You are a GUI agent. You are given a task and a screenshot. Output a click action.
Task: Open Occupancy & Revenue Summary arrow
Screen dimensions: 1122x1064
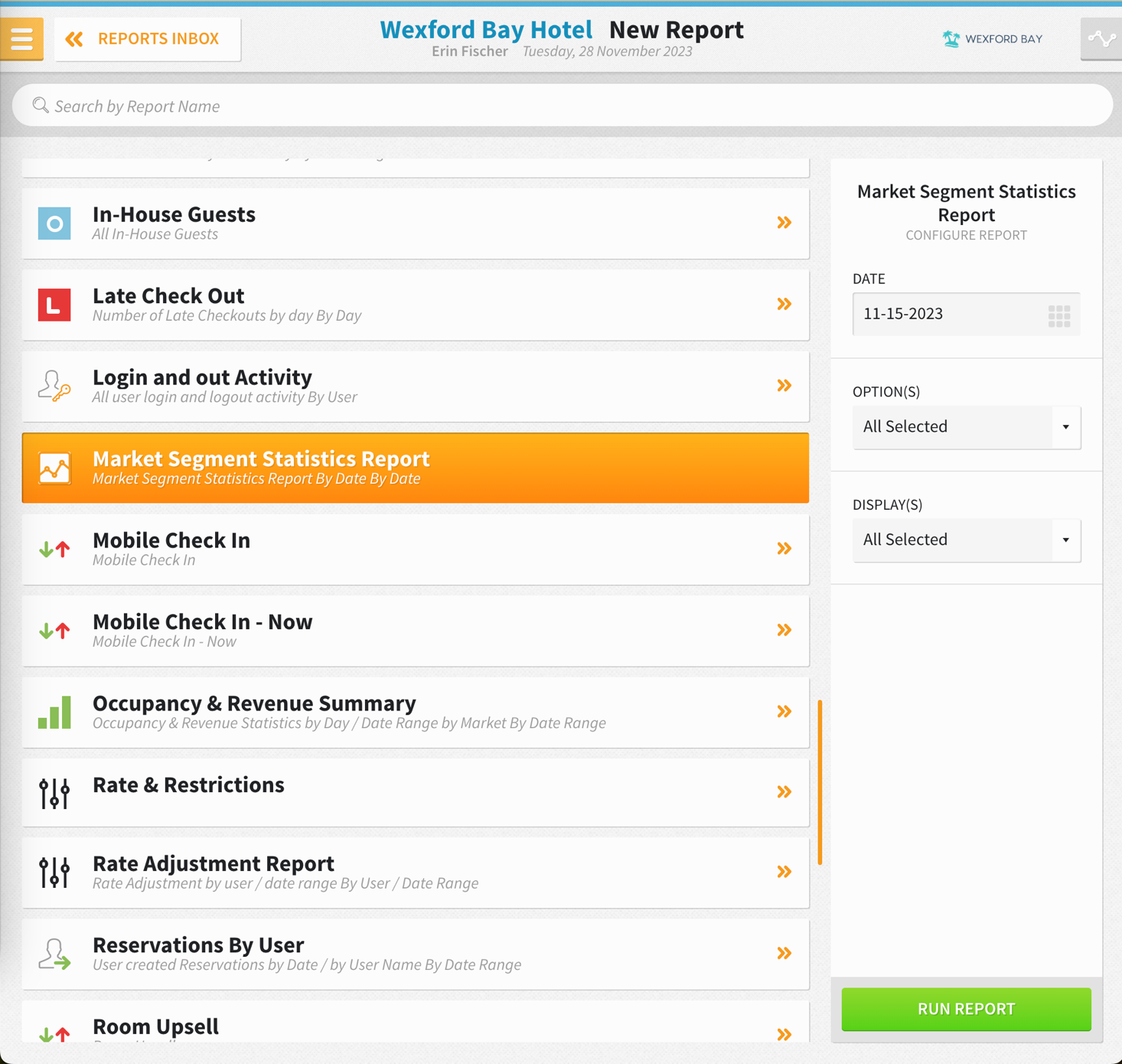click(x=784, y=711)
